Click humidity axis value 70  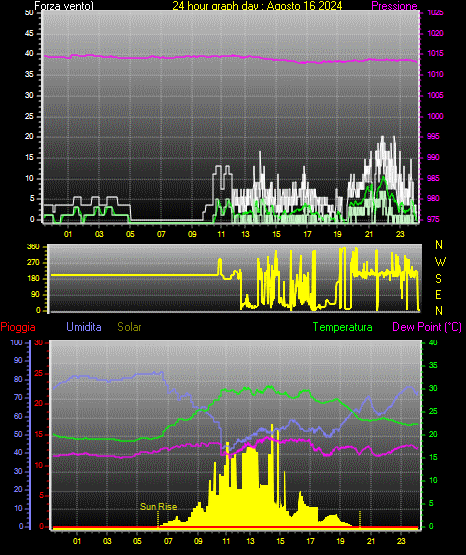coord(18,397)
